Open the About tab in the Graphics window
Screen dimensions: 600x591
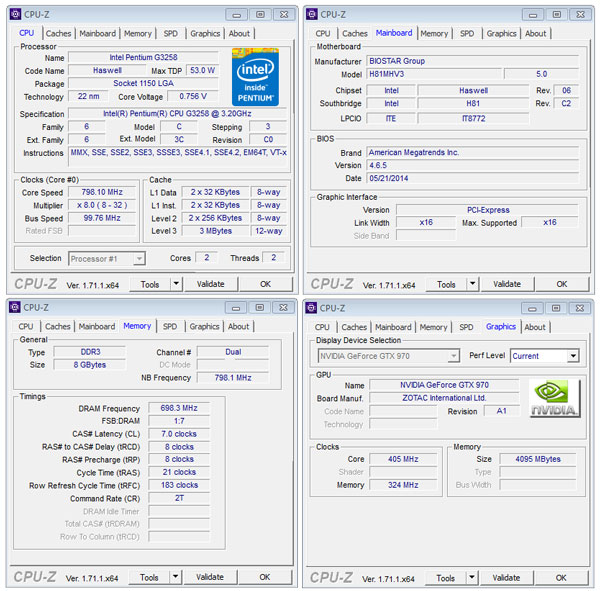click(535, 327)
